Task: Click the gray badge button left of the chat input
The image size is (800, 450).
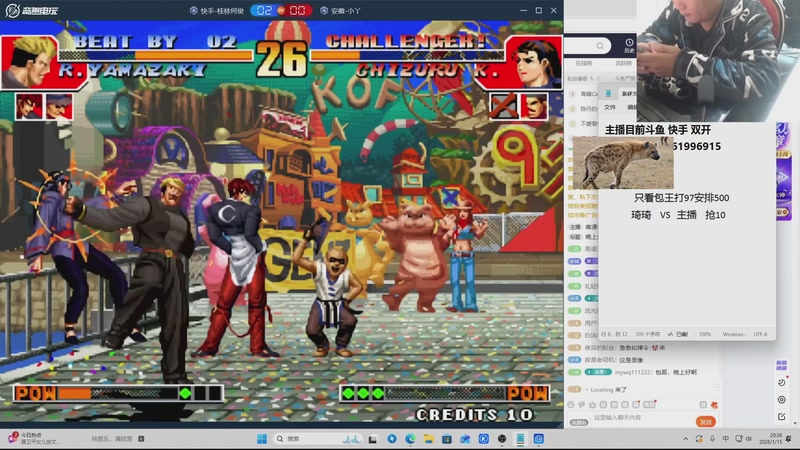Action: point(579,422)
